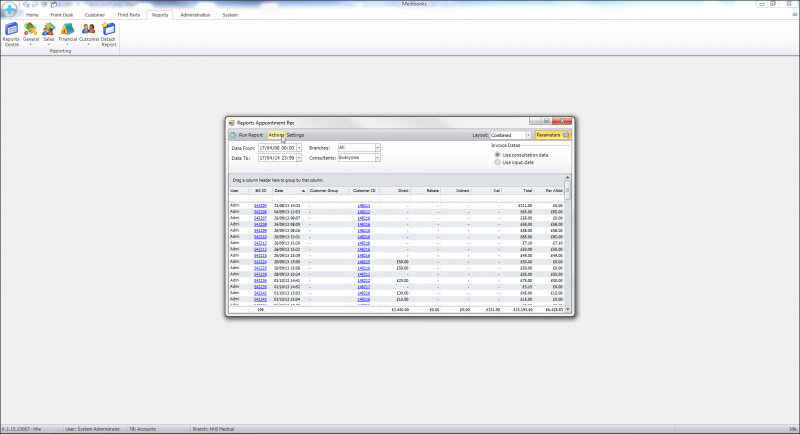Screen dimensions: 800x434
Task: Open the Layout combo box
Action: tap(529, 135)
